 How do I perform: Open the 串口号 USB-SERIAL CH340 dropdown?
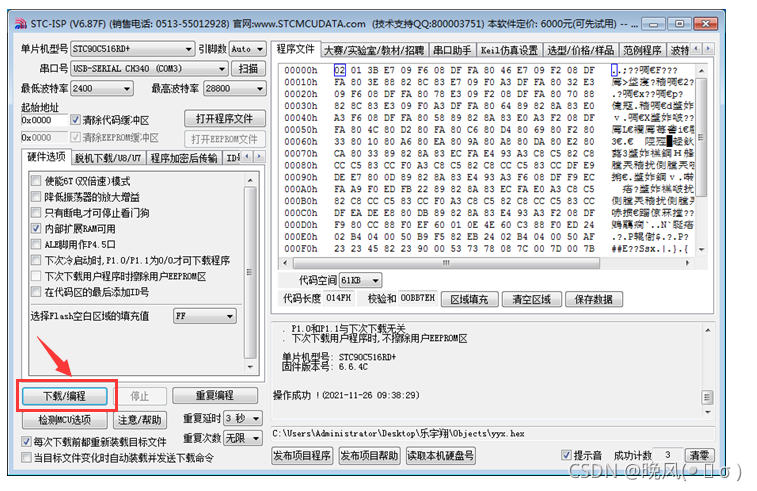149,69
